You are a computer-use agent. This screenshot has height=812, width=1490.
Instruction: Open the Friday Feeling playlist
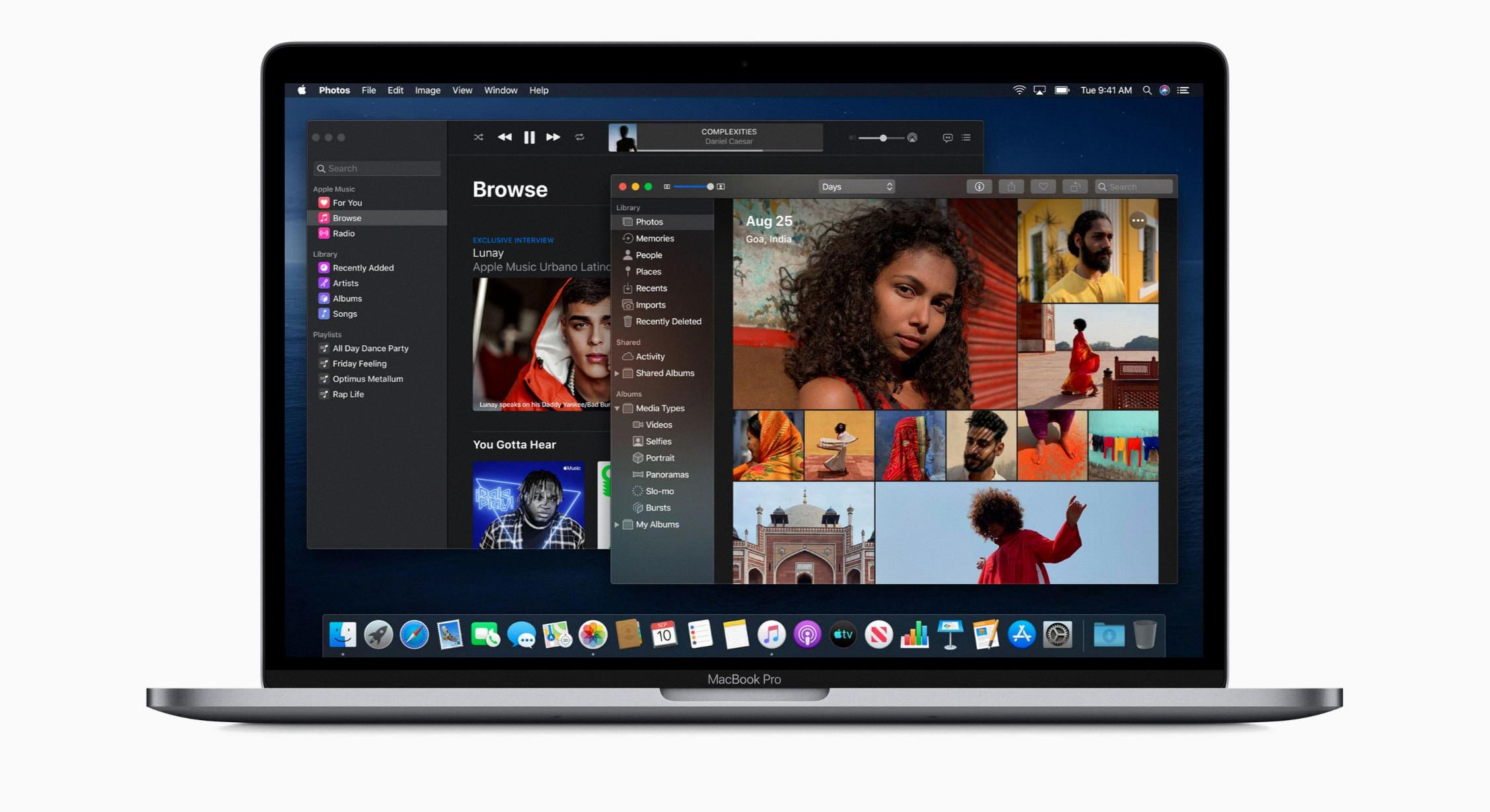377,364
